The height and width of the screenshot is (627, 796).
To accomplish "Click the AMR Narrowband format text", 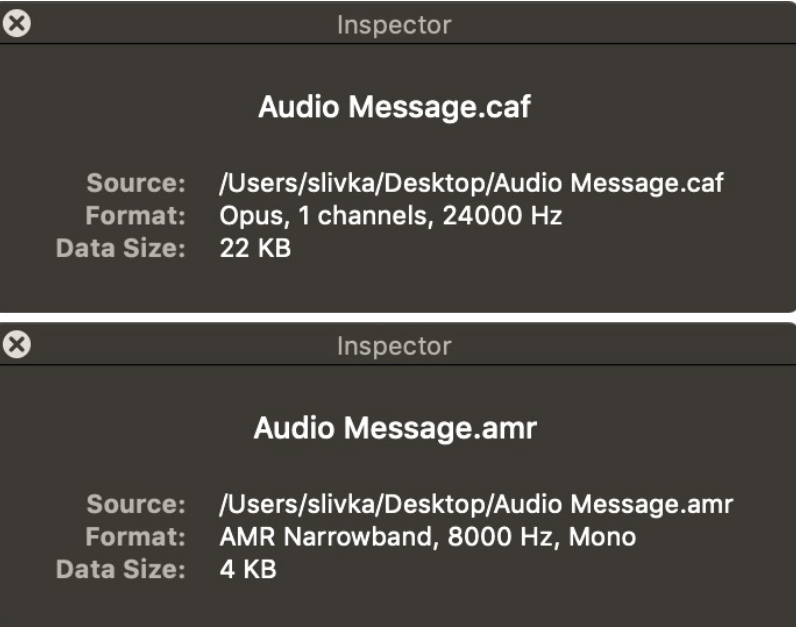I will tap(427, 537).
